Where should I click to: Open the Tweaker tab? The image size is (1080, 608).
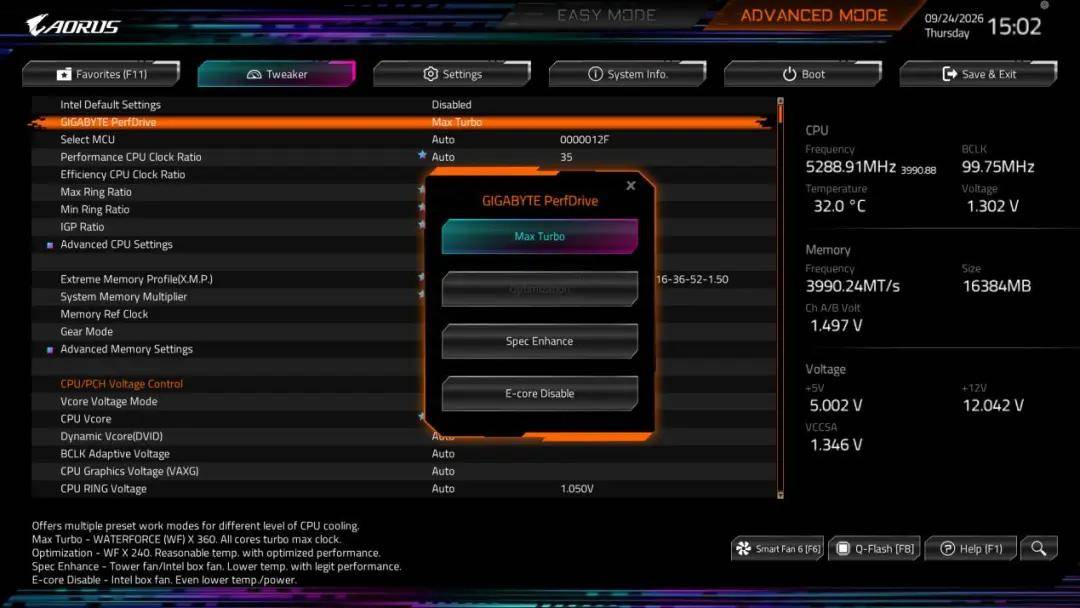pos(276,74)
